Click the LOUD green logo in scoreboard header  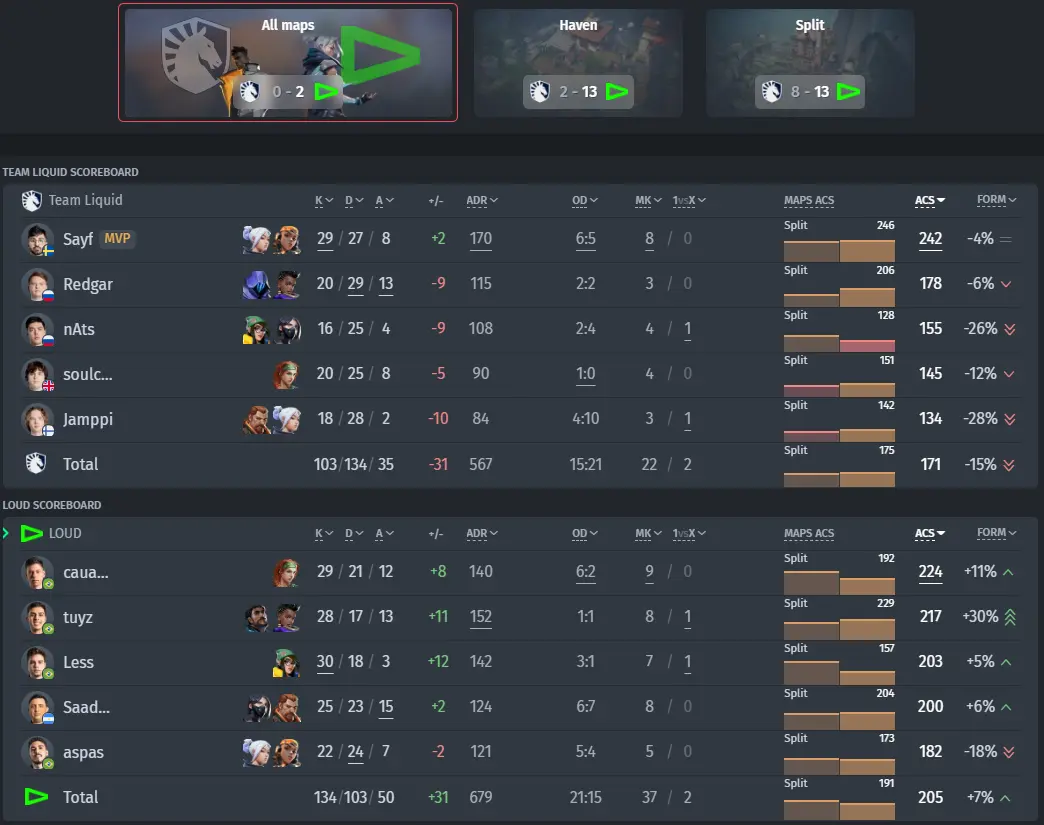point(31,533)
